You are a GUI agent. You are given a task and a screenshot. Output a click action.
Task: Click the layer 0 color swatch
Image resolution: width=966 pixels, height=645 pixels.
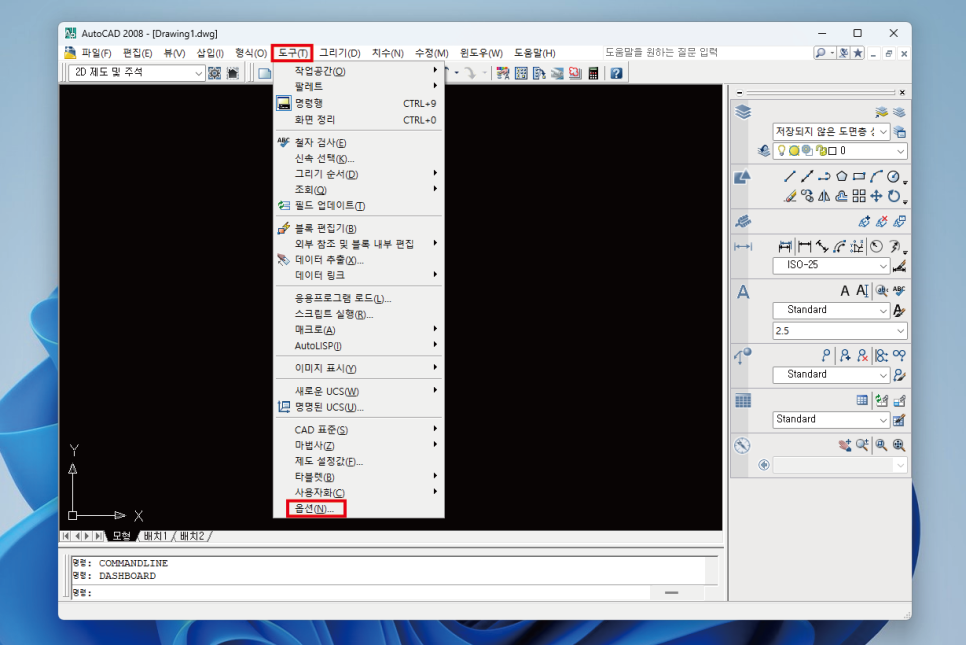click(x=832, y=151)
